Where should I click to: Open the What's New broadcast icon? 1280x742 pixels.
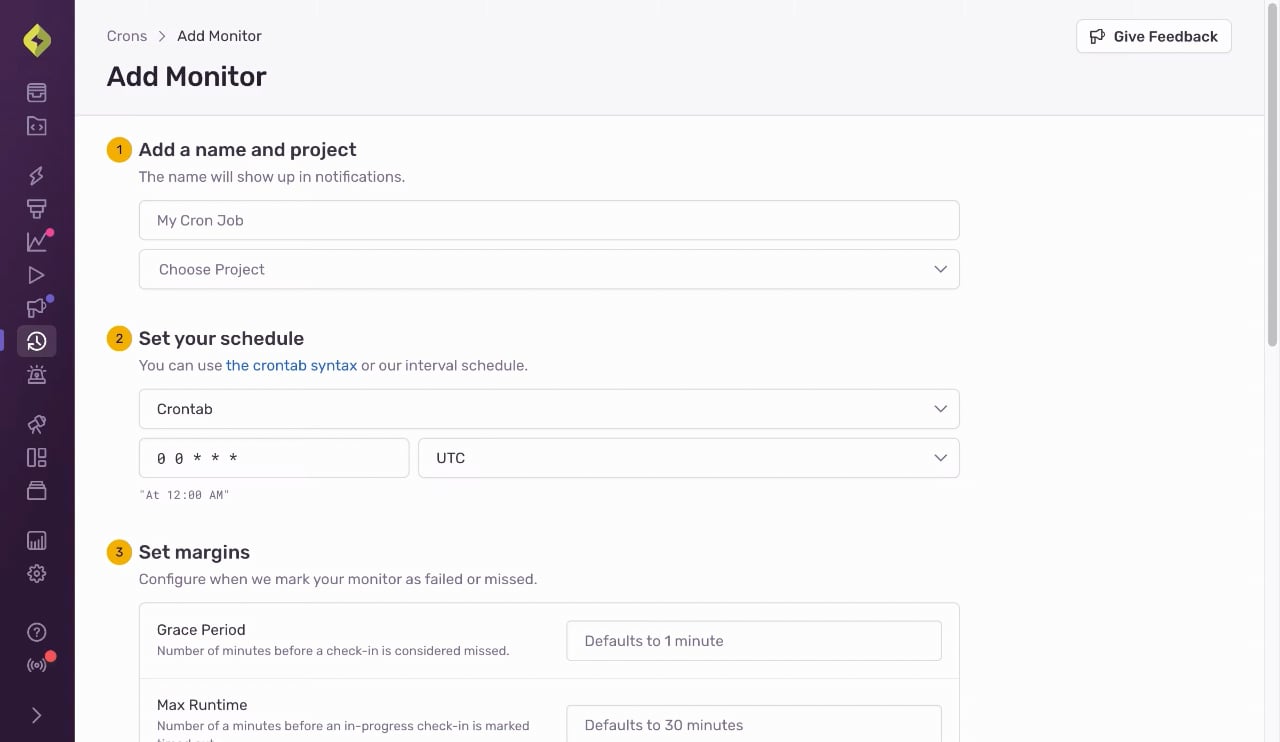point(36,665)
